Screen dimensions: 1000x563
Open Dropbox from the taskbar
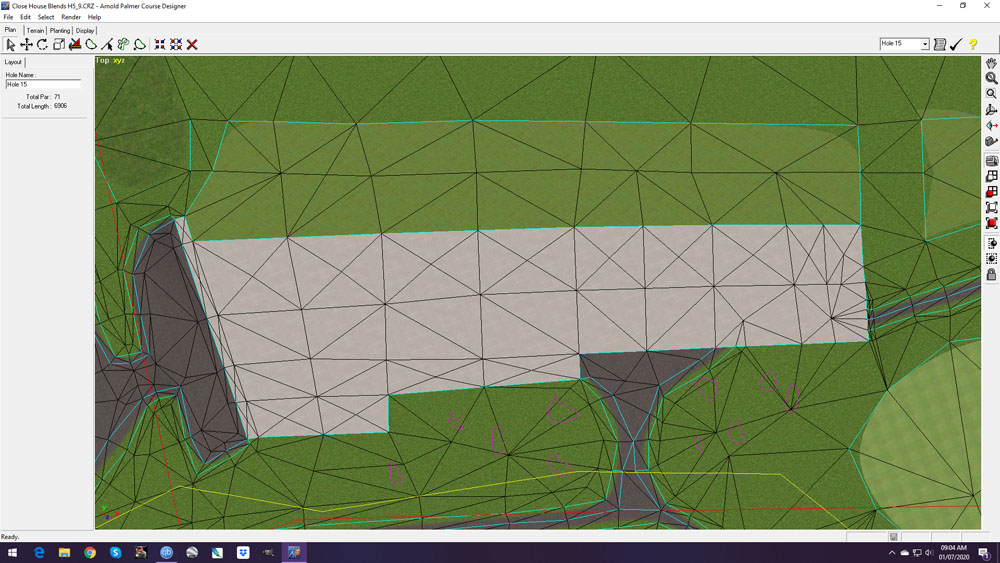tap(243, 552)
